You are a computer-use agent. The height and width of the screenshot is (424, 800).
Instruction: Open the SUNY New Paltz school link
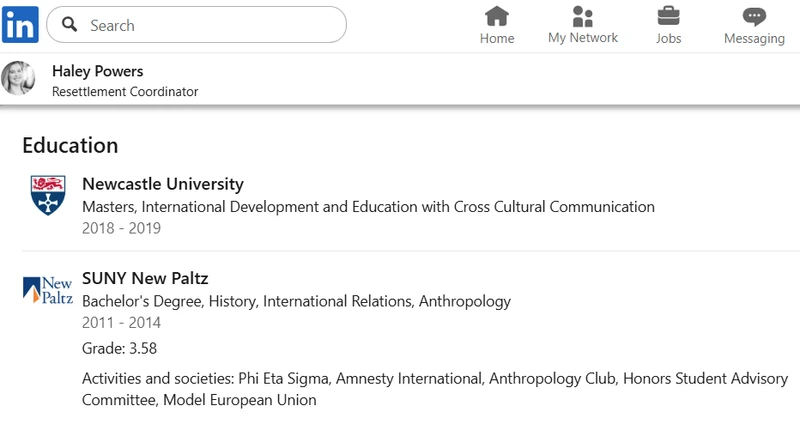coord(145,278)
